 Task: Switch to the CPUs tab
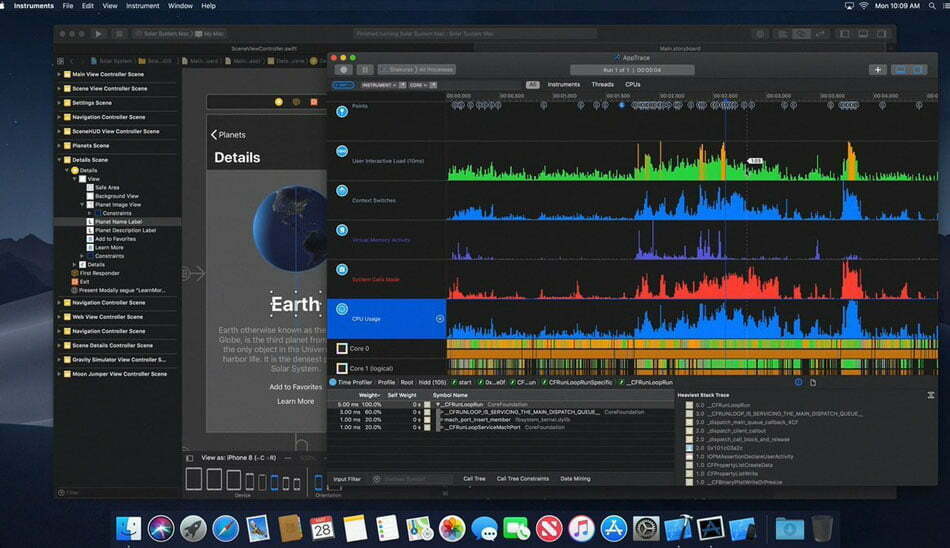point(633,84)
